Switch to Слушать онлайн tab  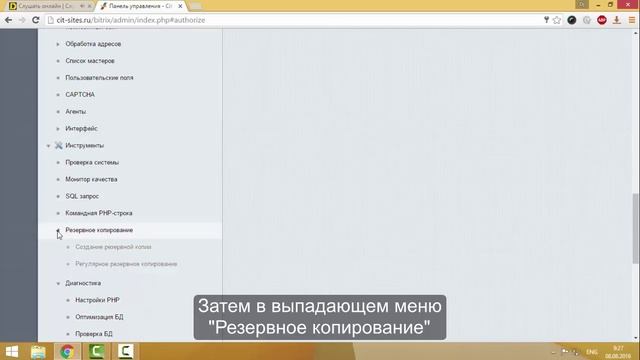(45, 6)
